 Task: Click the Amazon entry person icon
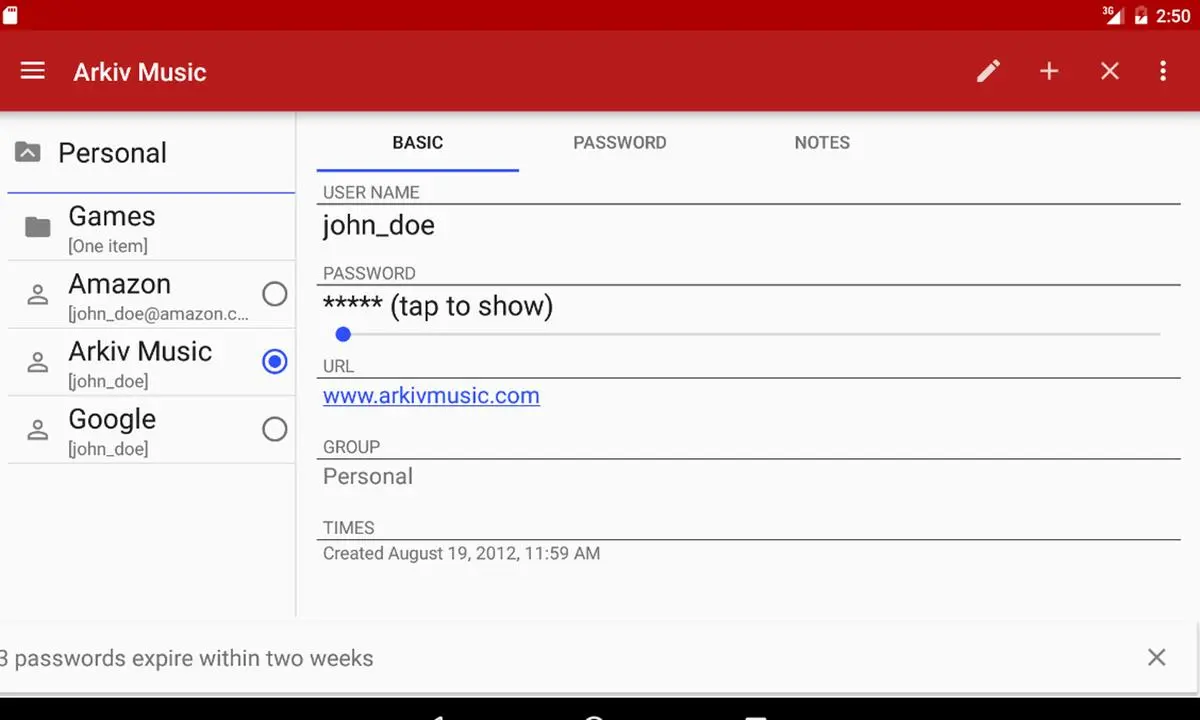pos(38,295)
